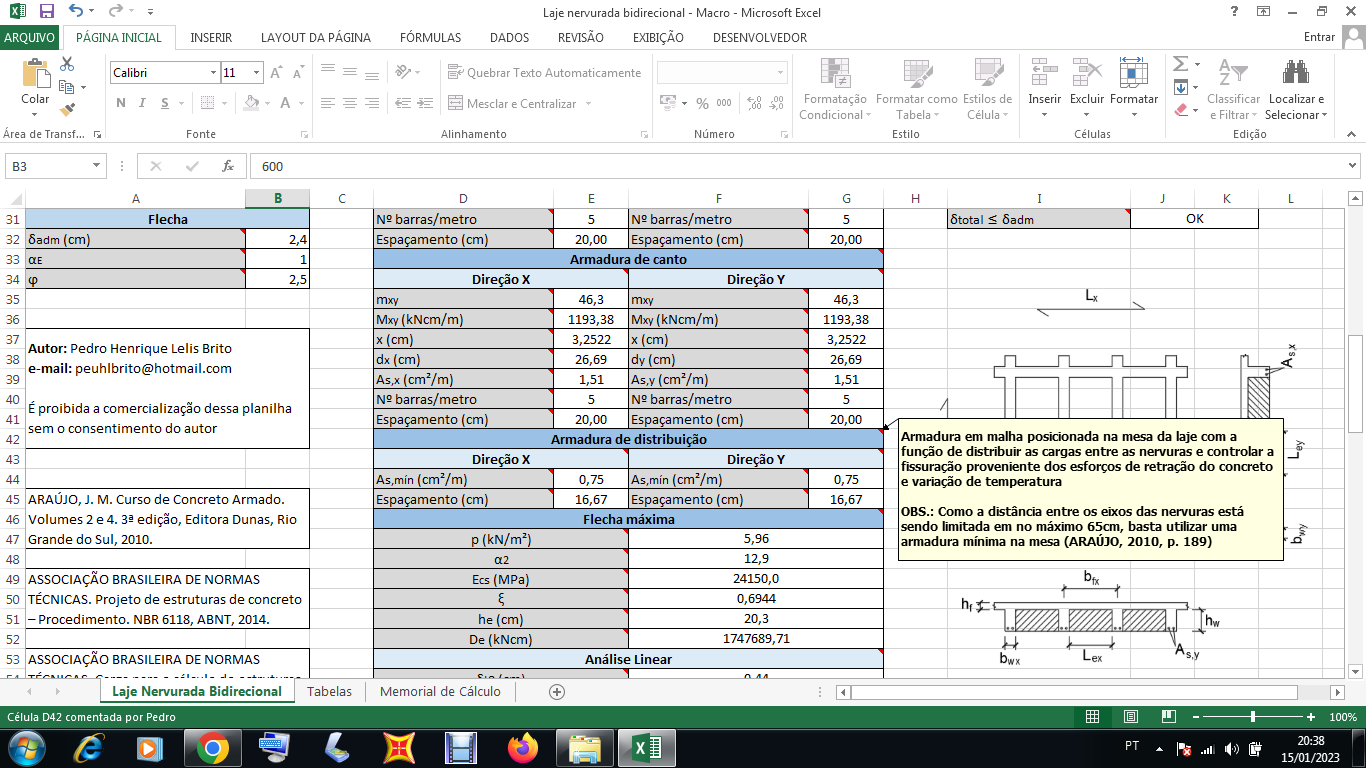This screenshot has width=1366, height=768.
Task: Switch to Normal view in status bar
Action: point(1093,717)
